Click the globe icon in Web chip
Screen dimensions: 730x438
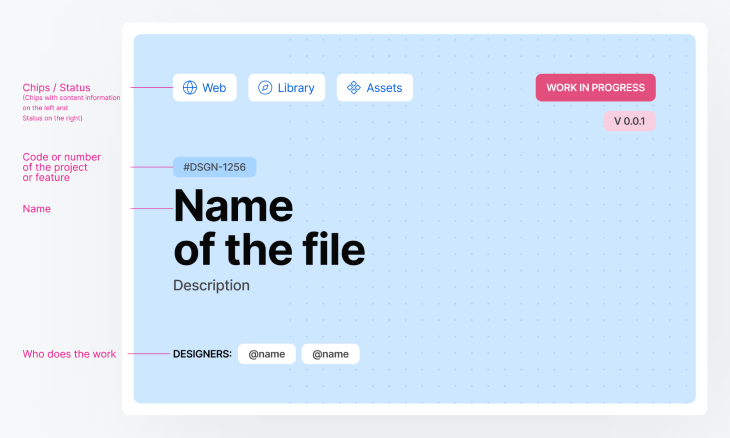pos(189,88)
